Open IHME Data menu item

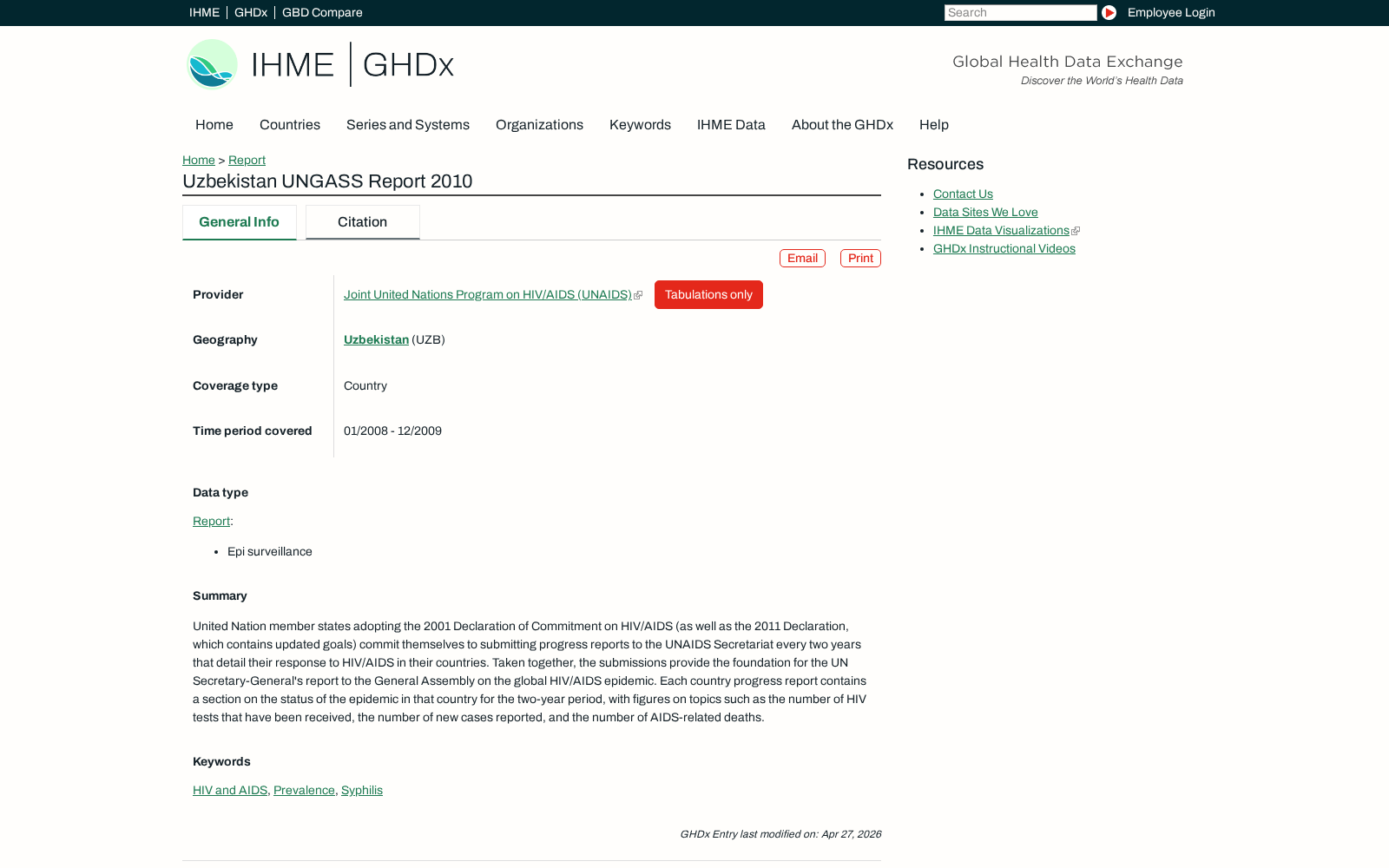(731, 125)
